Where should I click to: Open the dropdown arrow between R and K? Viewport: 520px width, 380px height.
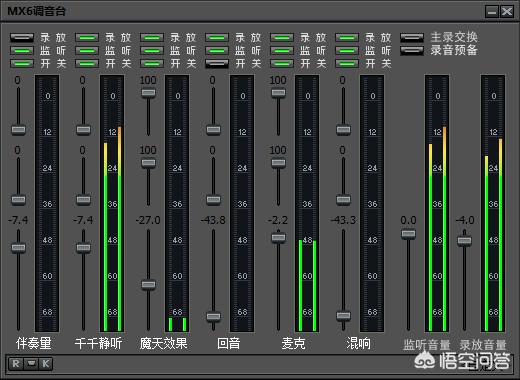31,364
